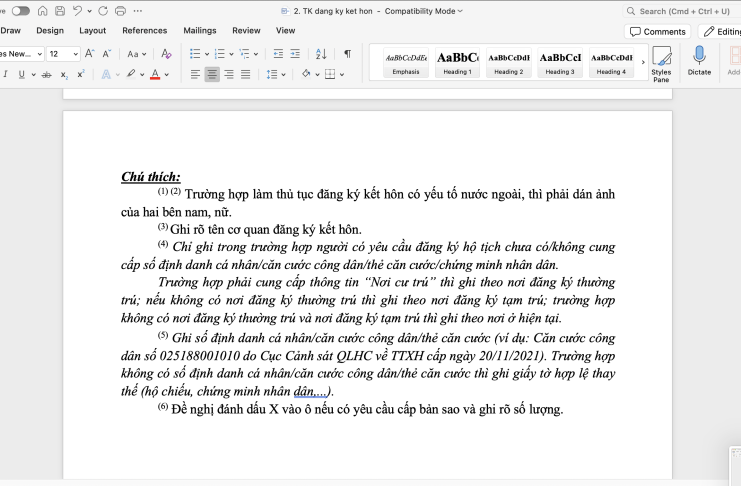Screen dimensions: 741x486
Task: Open the Editing mode button
Action: pyautogui.click(x=722, y=32)
